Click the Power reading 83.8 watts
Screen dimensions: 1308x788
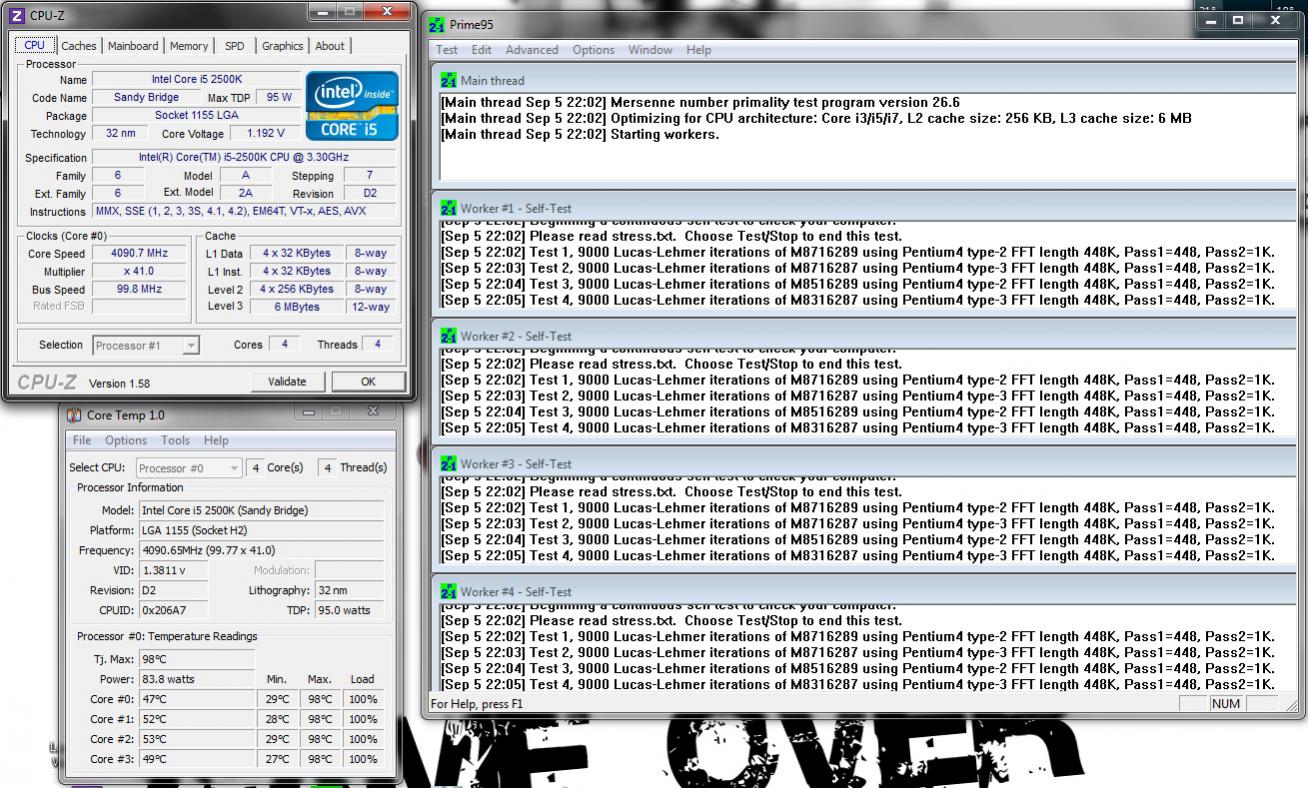(197, 679)
